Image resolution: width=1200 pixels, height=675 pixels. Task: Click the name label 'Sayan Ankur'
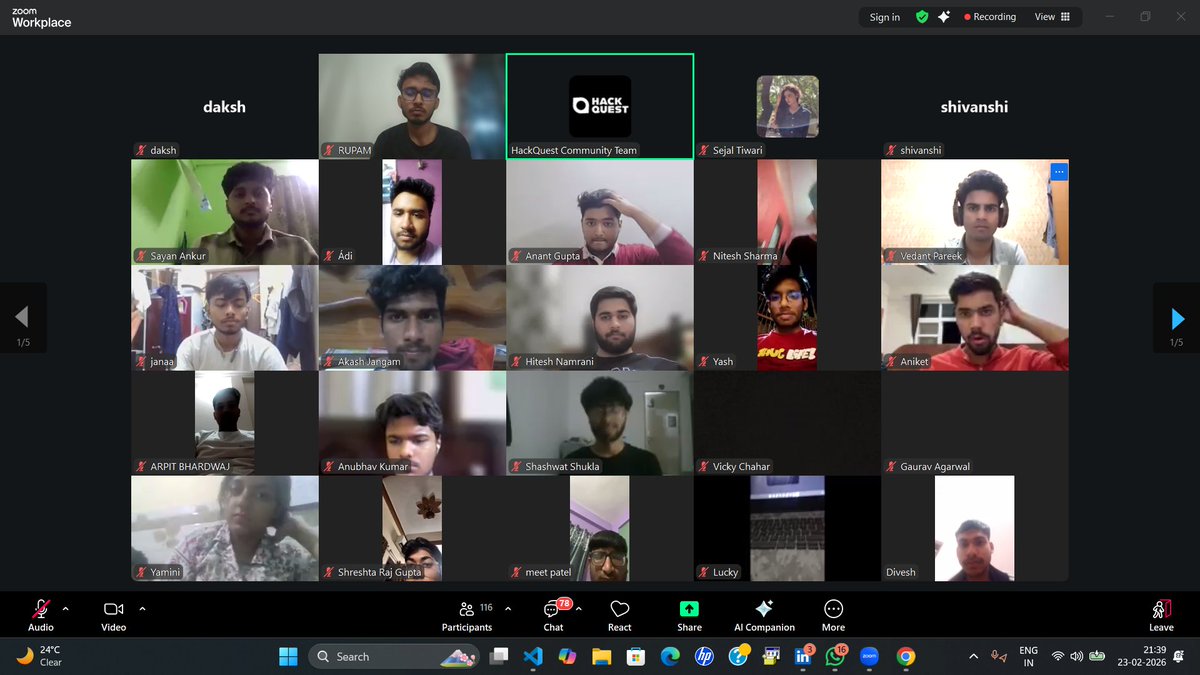click(178, 256)
